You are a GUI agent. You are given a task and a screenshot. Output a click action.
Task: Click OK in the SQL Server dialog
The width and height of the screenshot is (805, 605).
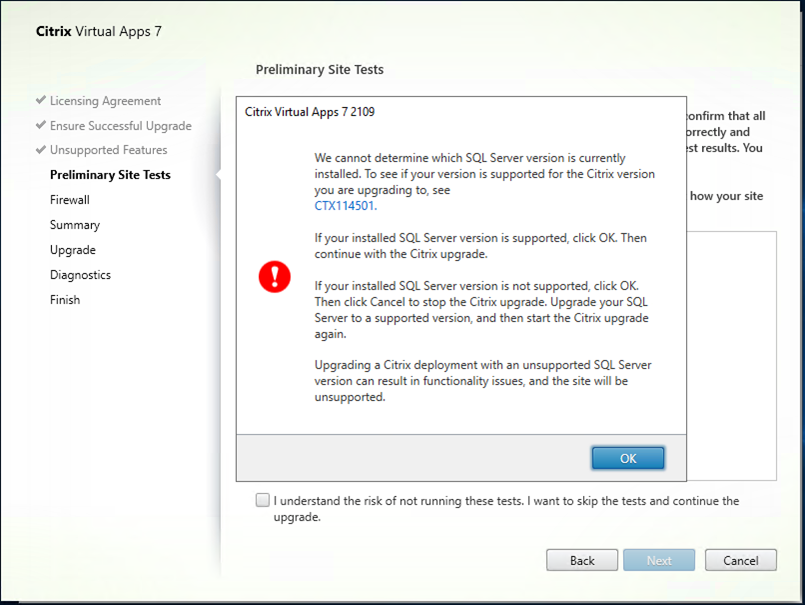[628, 458]
